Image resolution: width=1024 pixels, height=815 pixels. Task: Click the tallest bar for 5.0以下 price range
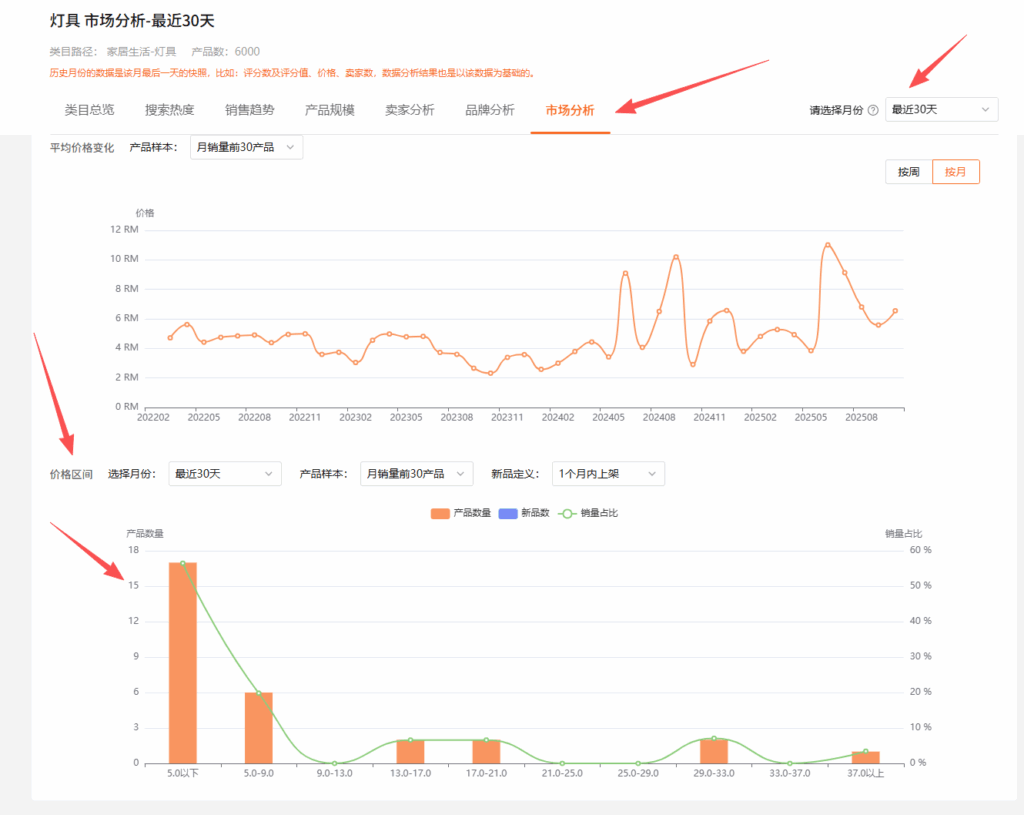tap(183, 662)
